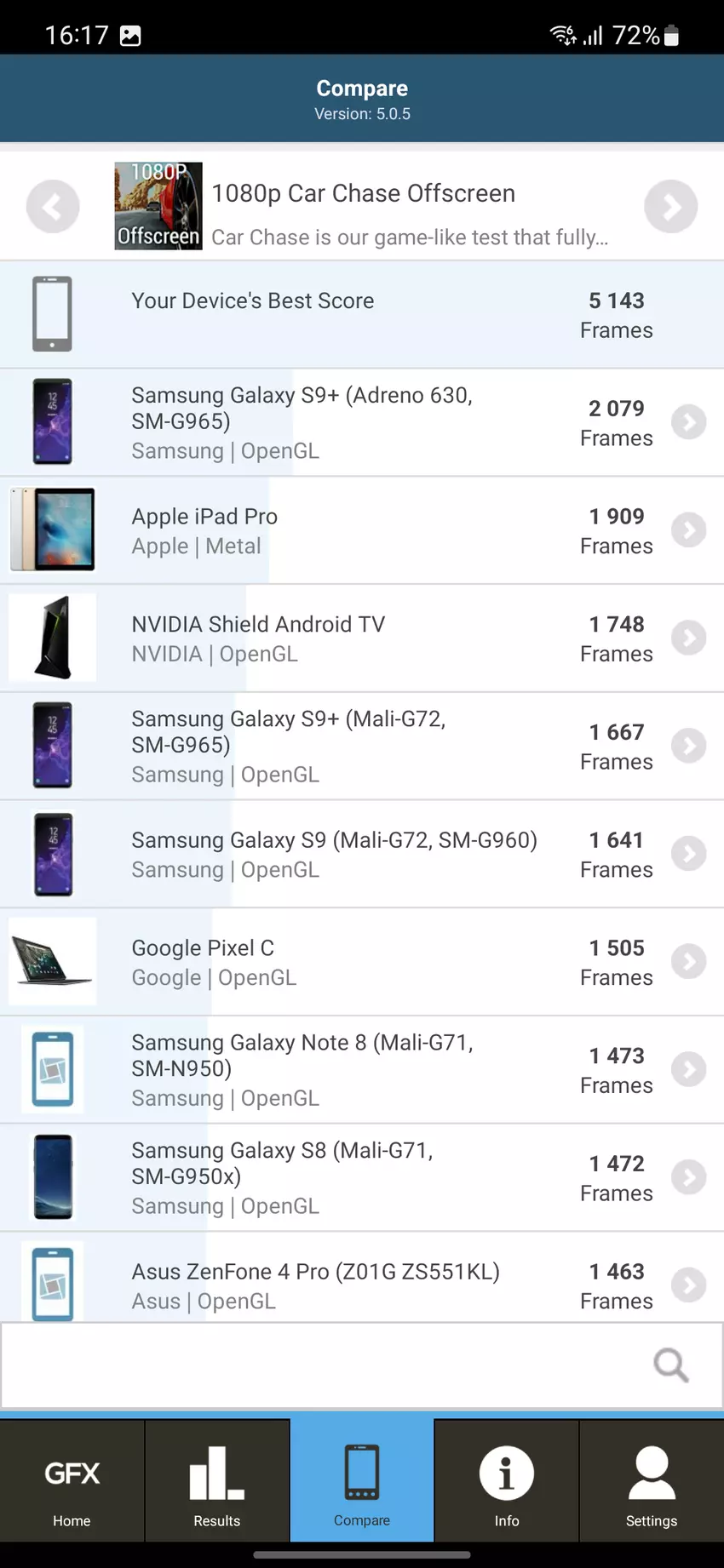The height and width of the screenshot is (1568, 724).
Task: Tap the search magnifier icon
Action: point(670,1365)
